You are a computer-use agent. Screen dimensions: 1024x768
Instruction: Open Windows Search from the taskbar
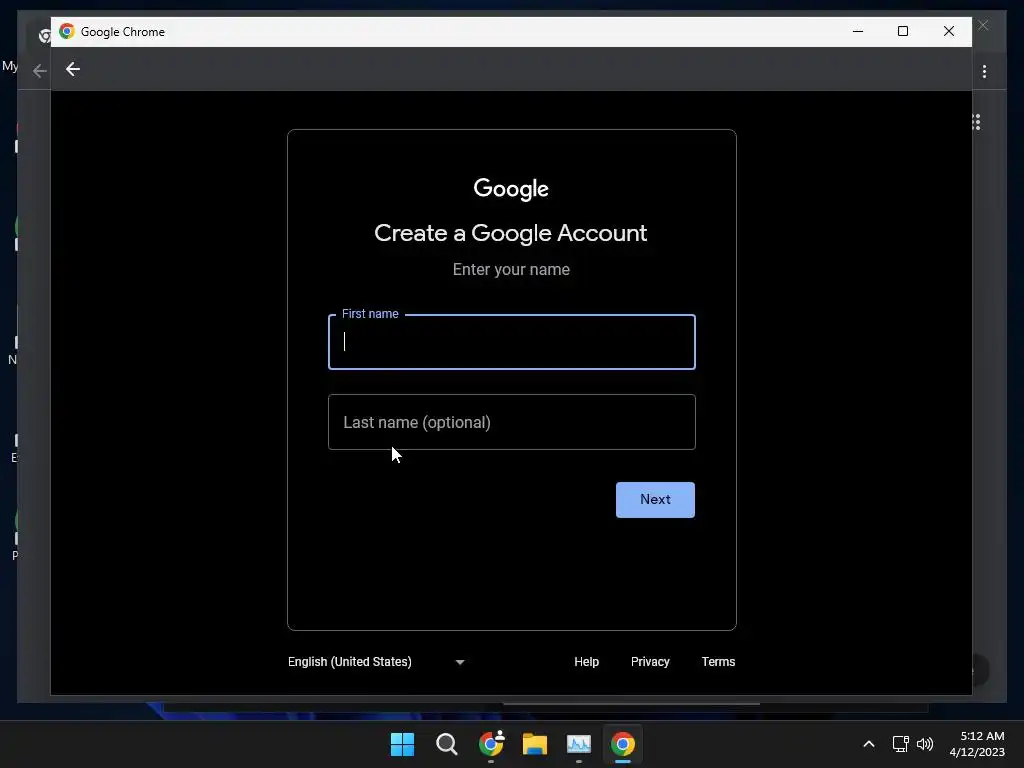447,744
